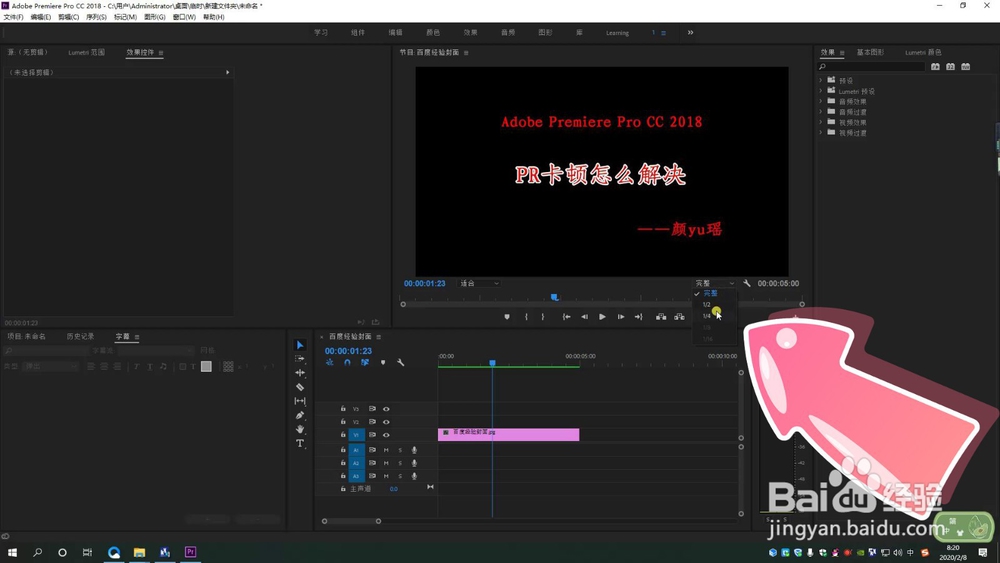Click the timeline playhead marker
This screenshot has height=563, width=1000.
(492, 363)
